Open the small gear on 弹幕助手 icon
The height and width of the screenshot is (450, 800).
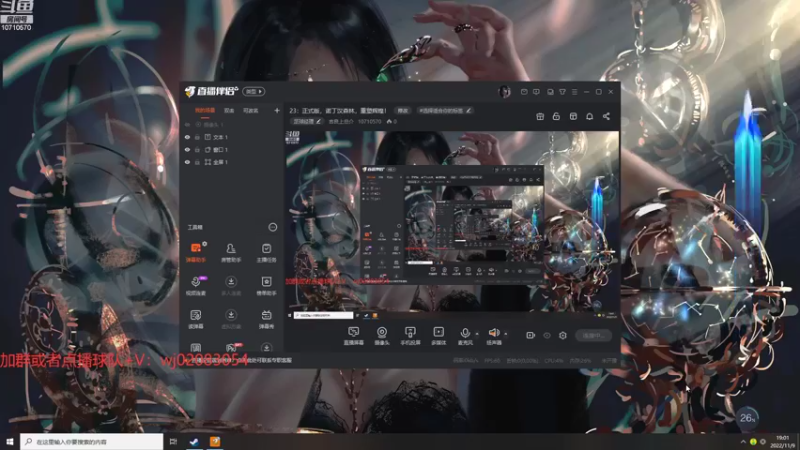click(205, 244)
